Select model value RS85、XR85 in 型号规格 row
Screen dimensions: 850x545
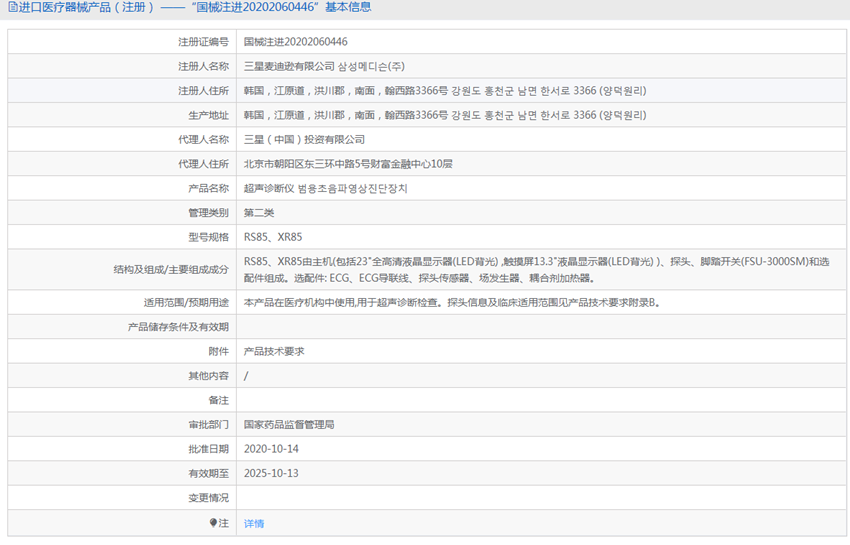coord(273,237)
